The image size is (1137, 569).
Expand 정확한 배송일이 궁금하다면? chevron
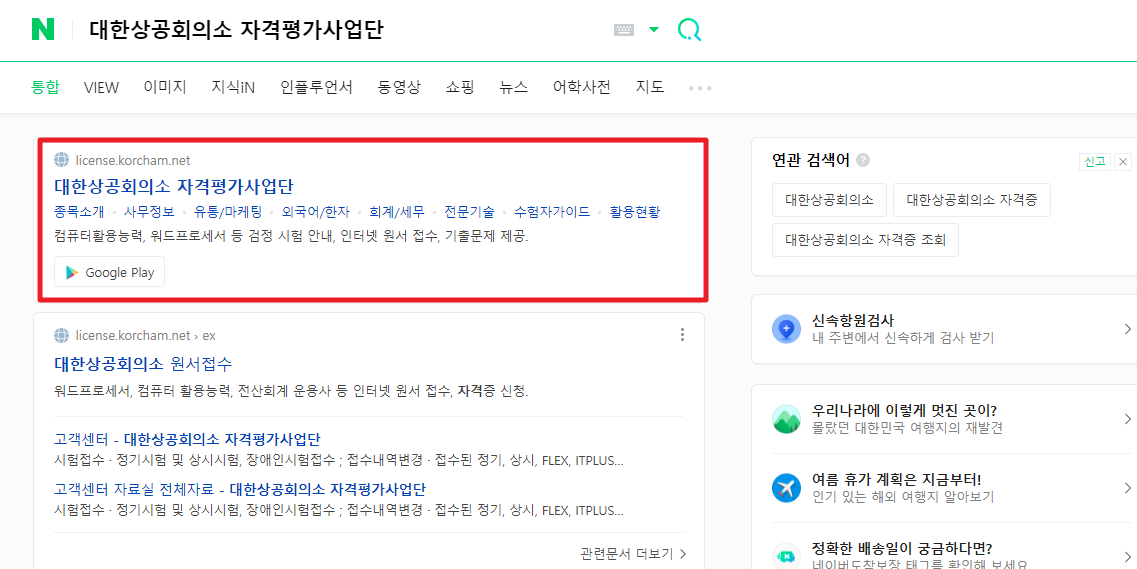1126,556
